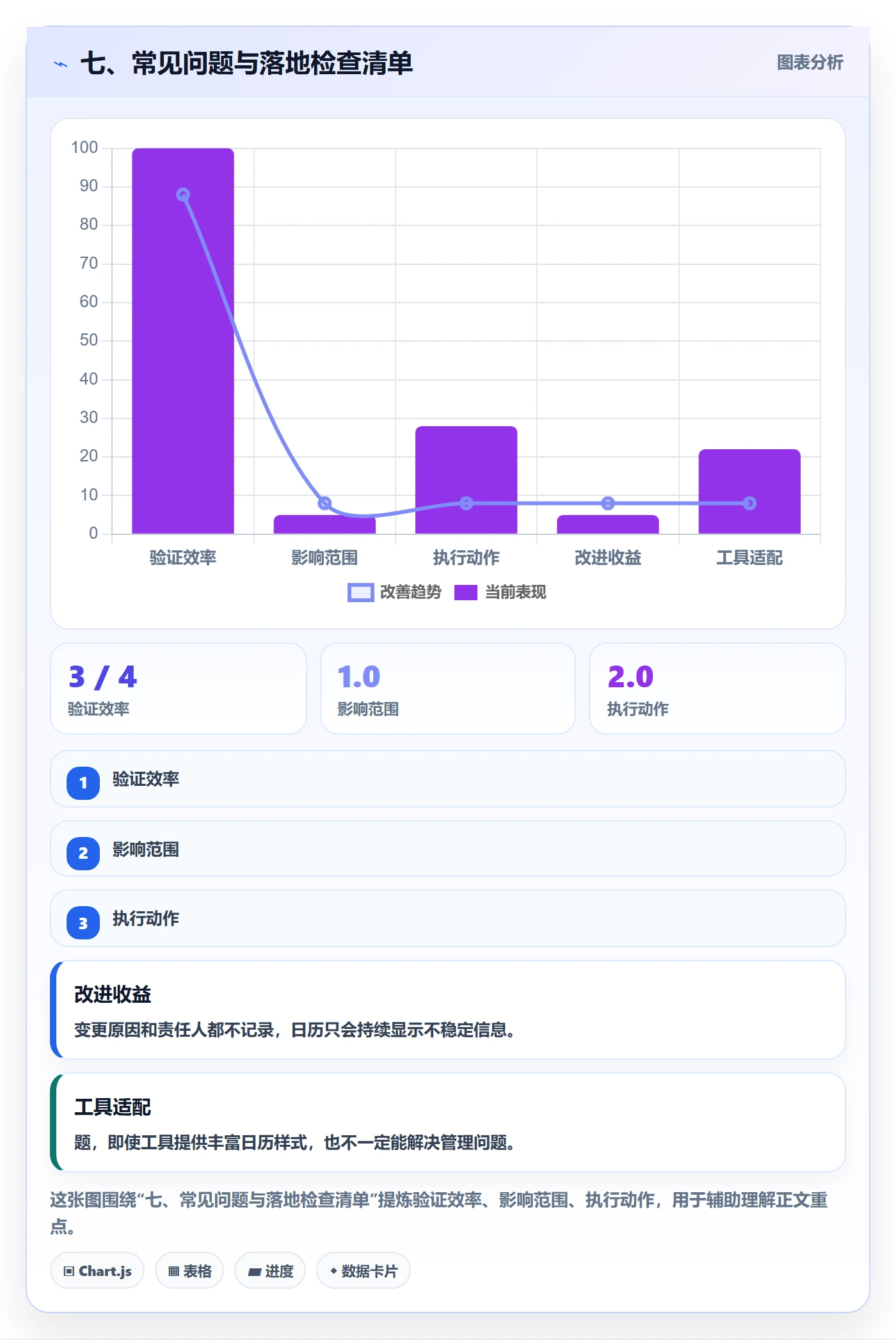
Task: Click the blue number 3 badge
Action: (83, 923)
